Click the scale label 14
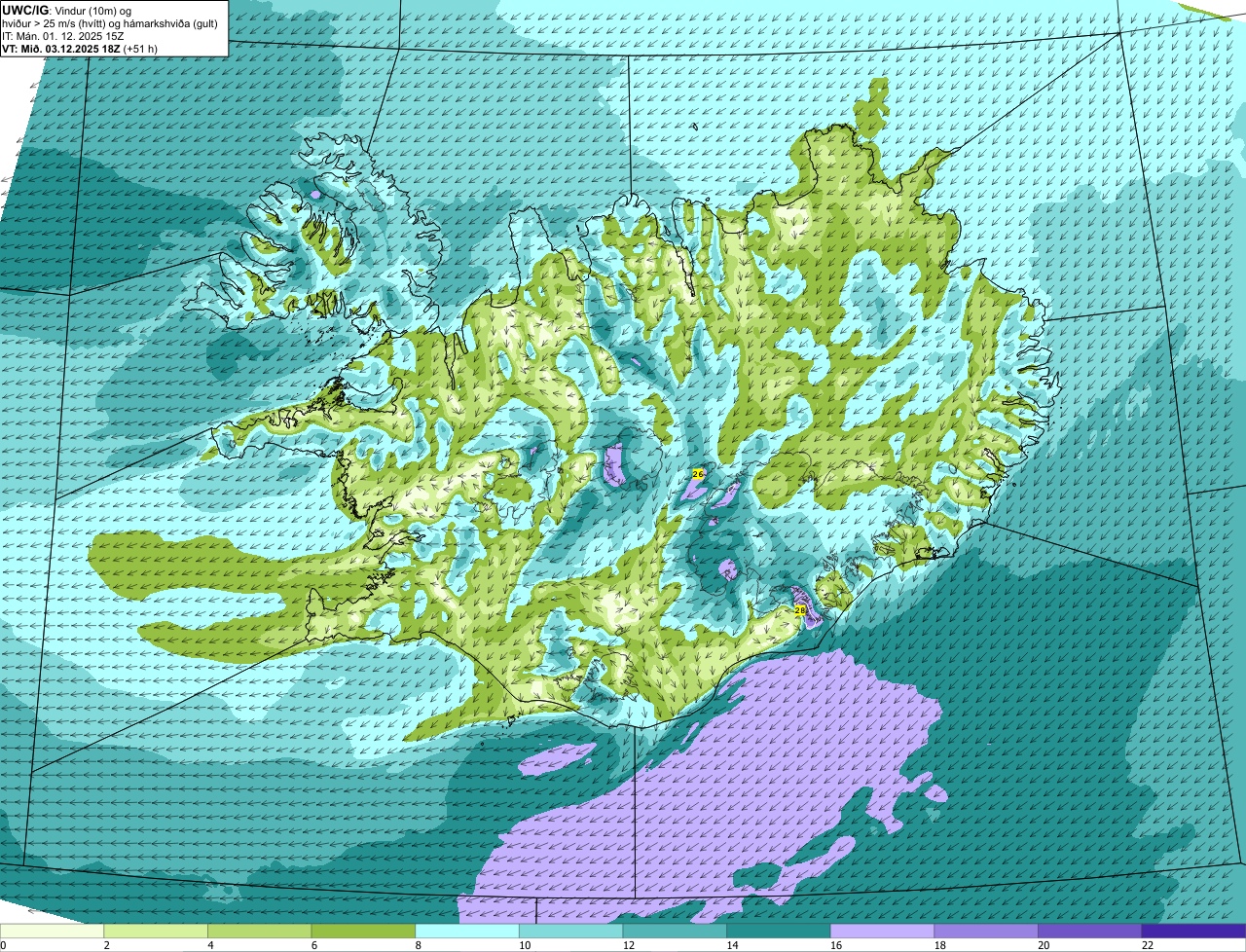The height and width of the screenshot is (952, 1246). point(732,946)
